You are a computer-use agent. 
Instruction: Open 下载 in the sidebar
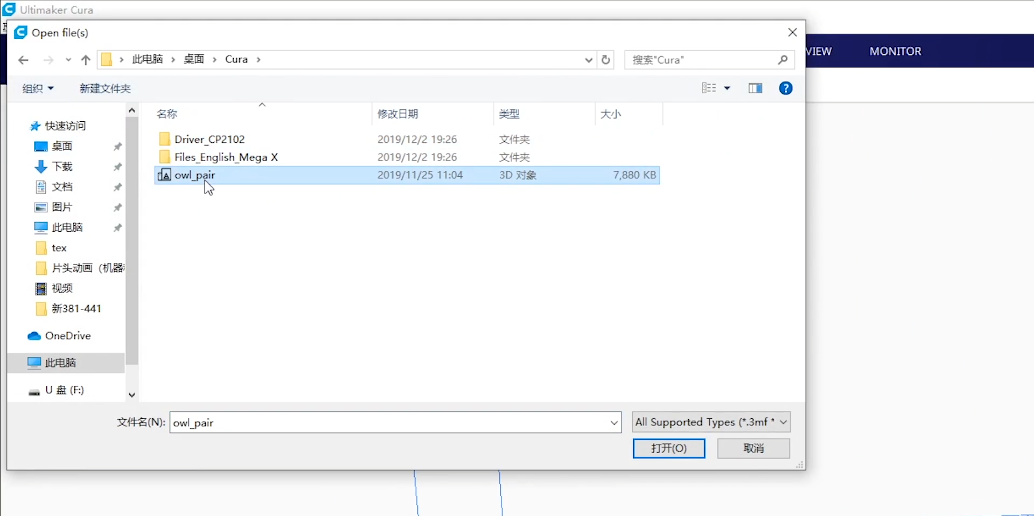pyautogui.click(x=62, y=167)
